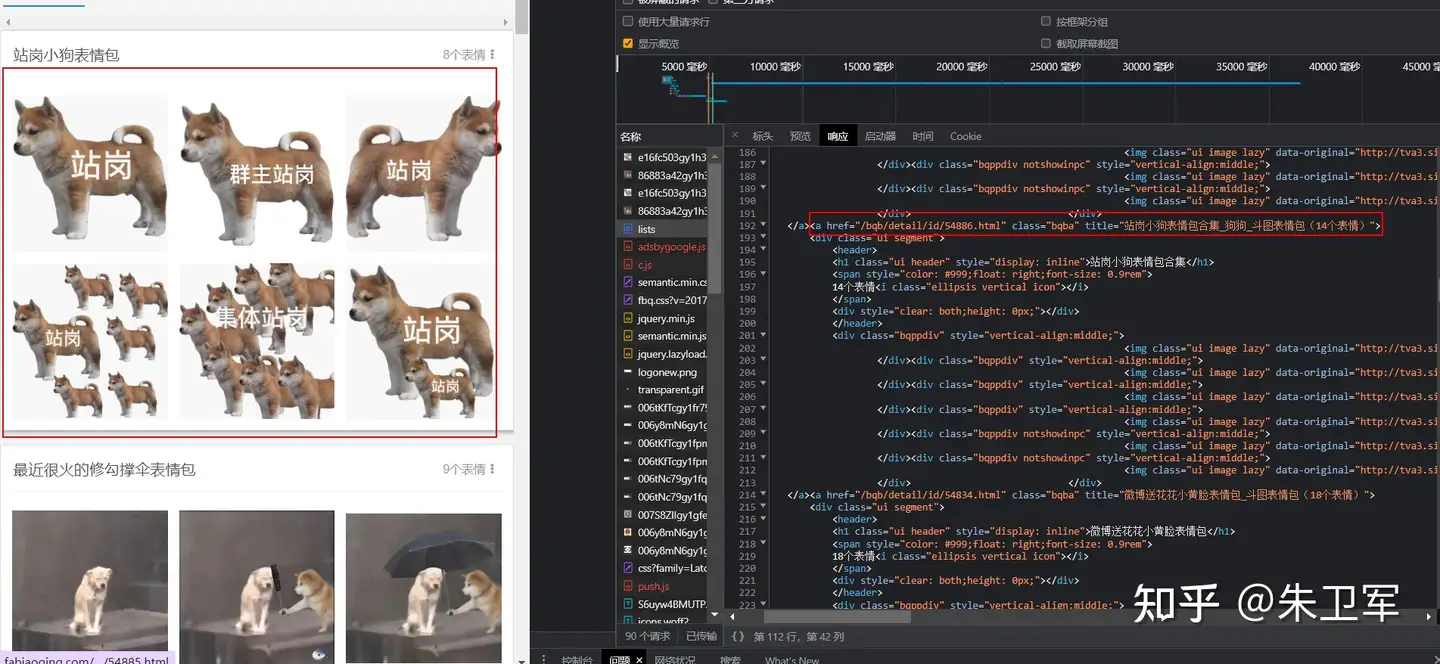Open the What's New drawer tab
This screenshot has width=1440, height=664.
point(792,660)
